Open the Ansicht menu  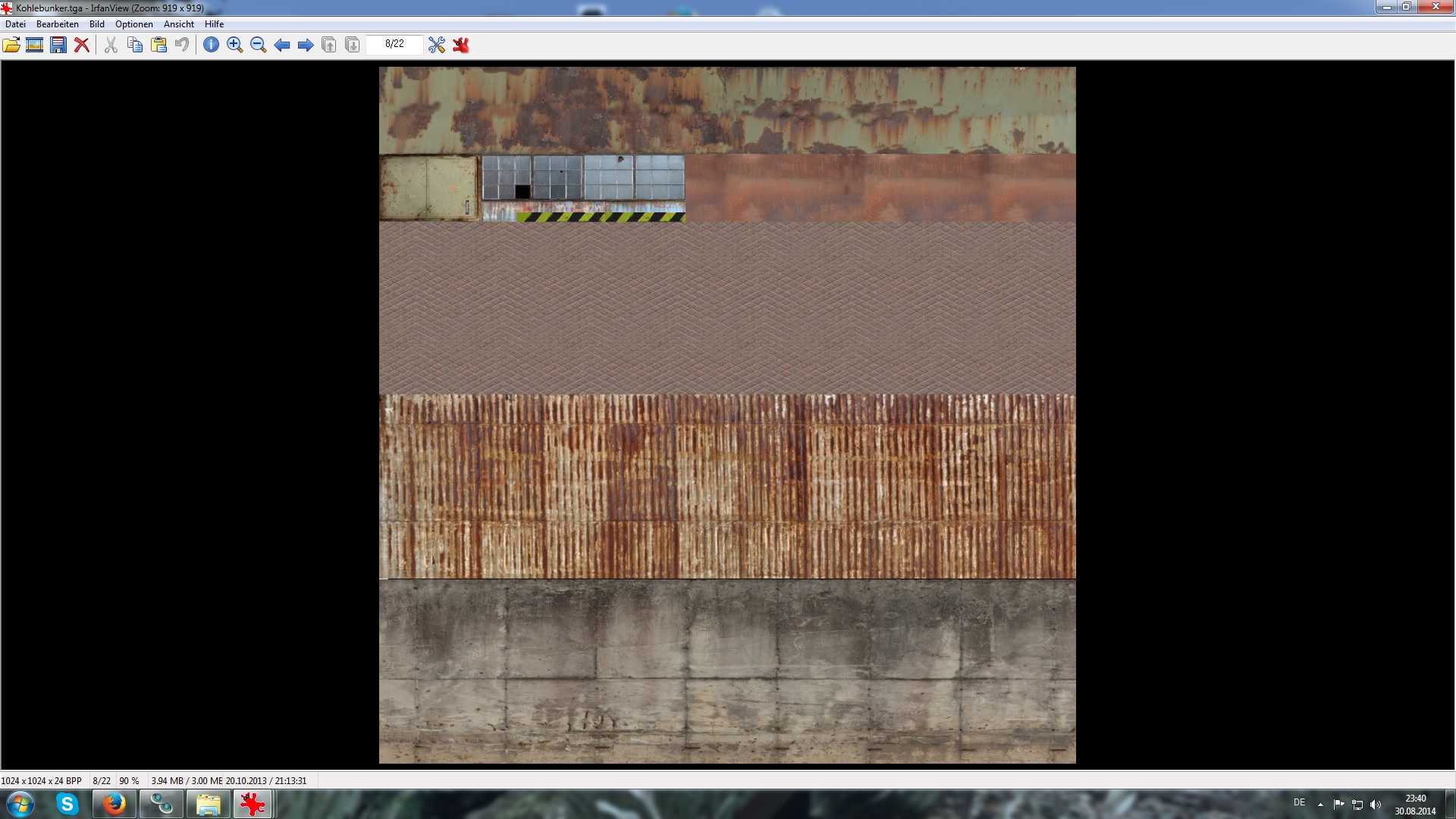(178, 24)
